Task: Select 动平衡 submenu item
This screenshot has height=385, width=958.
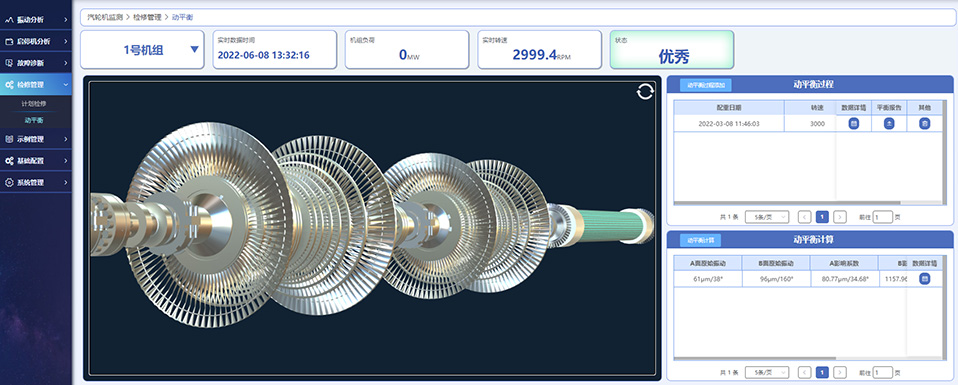Action: coord(34,120)
